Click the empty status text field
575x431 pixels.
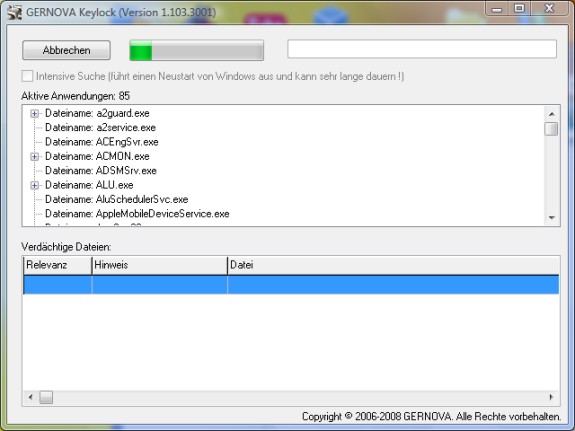tap(422, 49)
